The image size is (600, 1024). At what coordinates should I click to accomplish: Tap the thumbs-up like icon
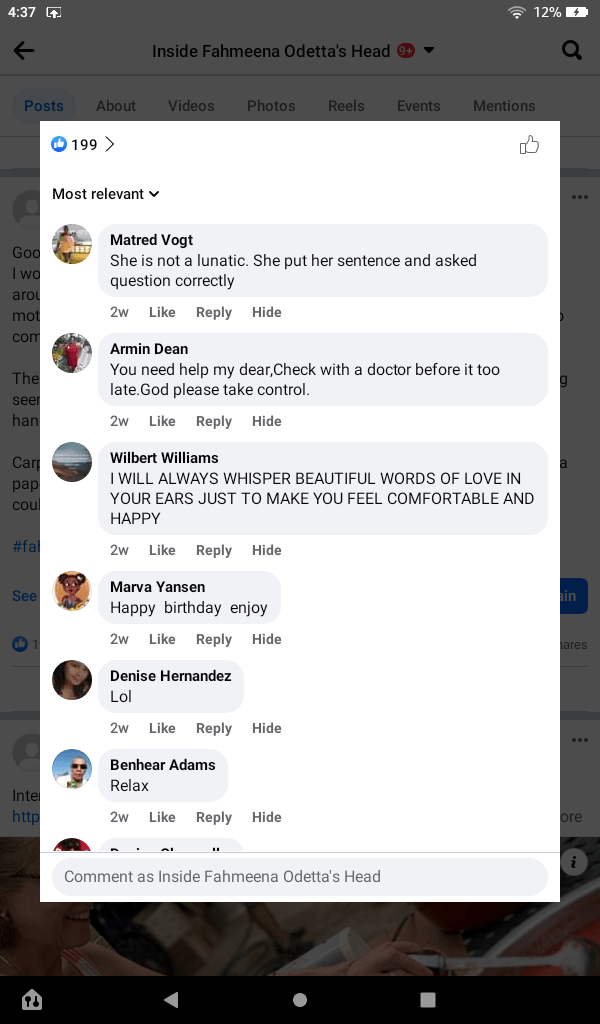click(529, 146)
